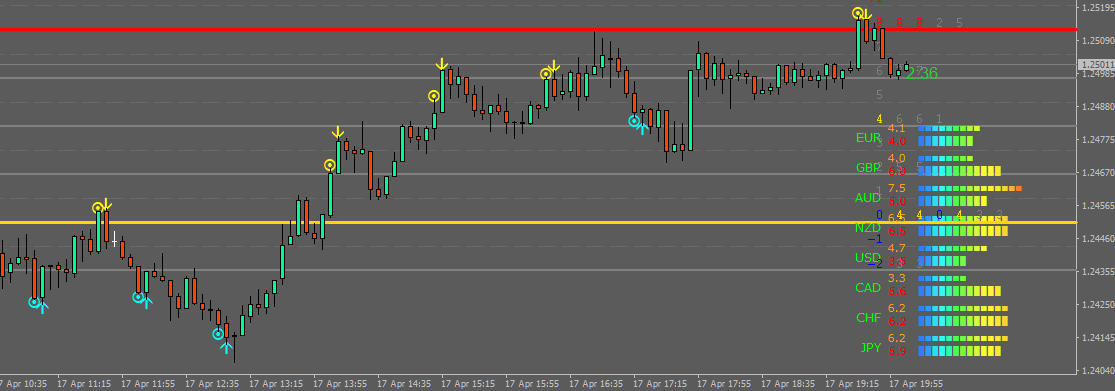
Task: Click the yellow sell arrow near 11:15
Action: (x=105, y=205)
